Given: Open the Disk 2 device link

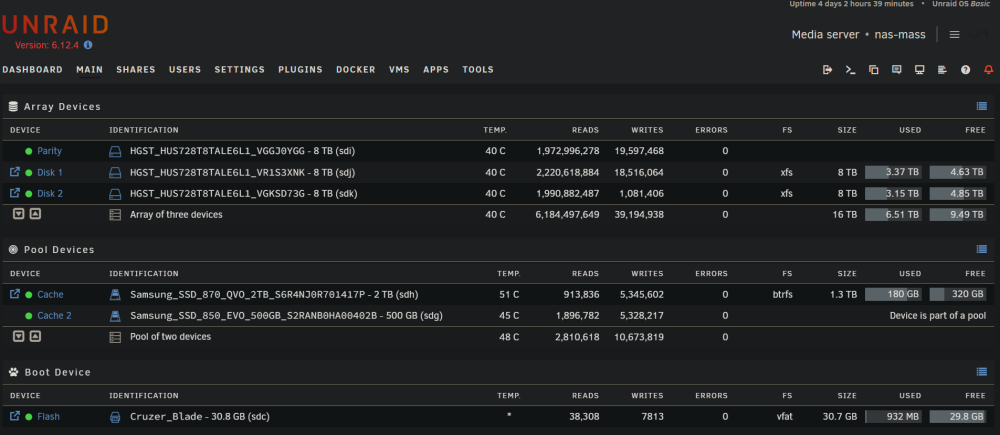Looking at the screenshot, I should pos(50,193).
